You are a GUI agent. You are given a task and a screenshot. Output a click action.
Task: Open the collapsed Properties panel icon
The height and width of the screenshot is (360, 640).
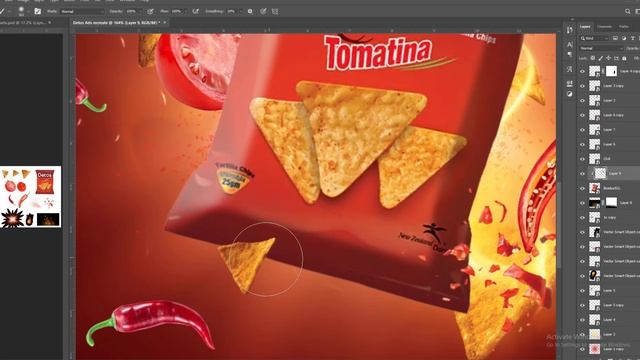click(570, 84)
